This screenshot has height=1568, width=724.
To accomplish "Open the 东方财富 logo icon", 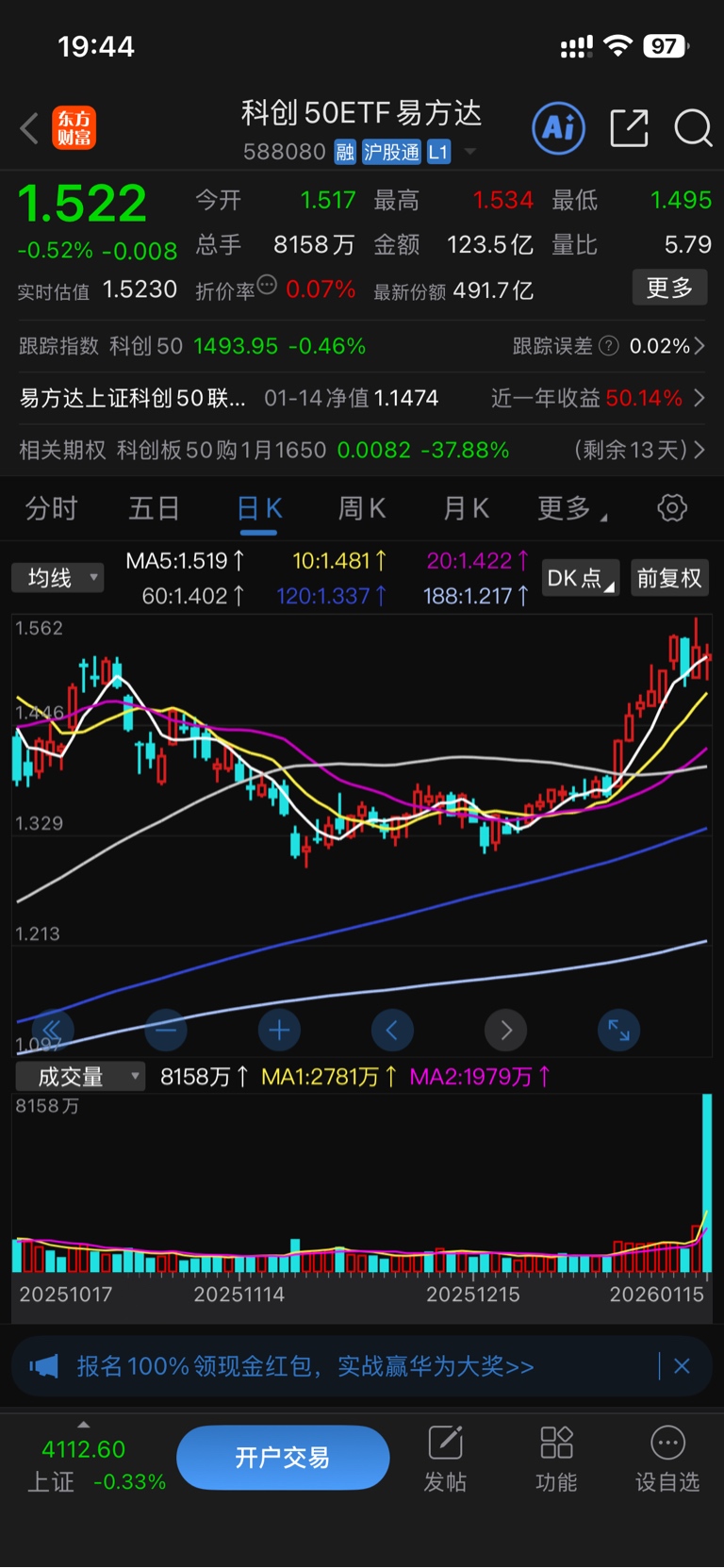I will (74, 128).
